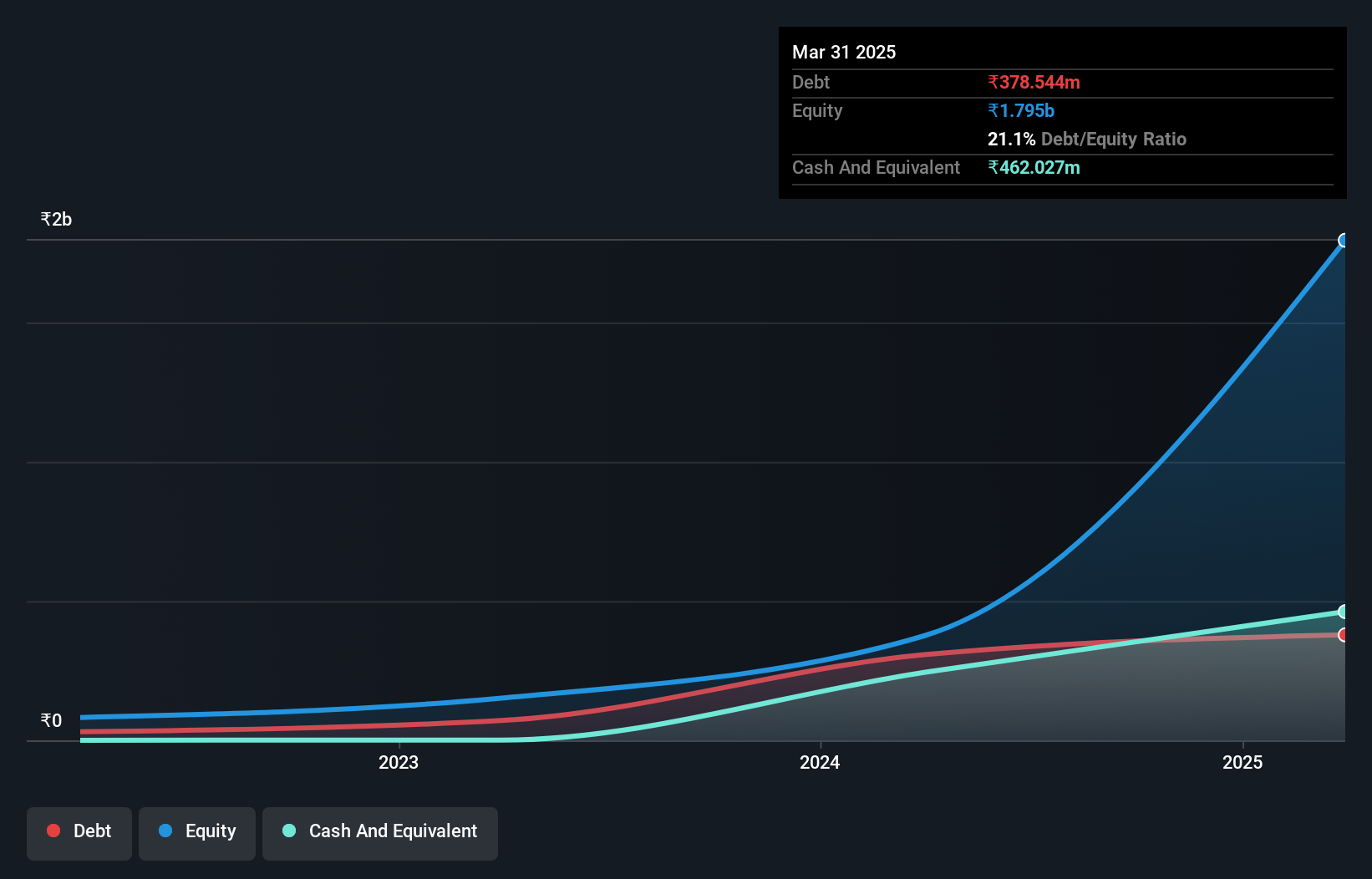
Task: Click the Equity label in tooltip
Action: [x=817, y=110]
